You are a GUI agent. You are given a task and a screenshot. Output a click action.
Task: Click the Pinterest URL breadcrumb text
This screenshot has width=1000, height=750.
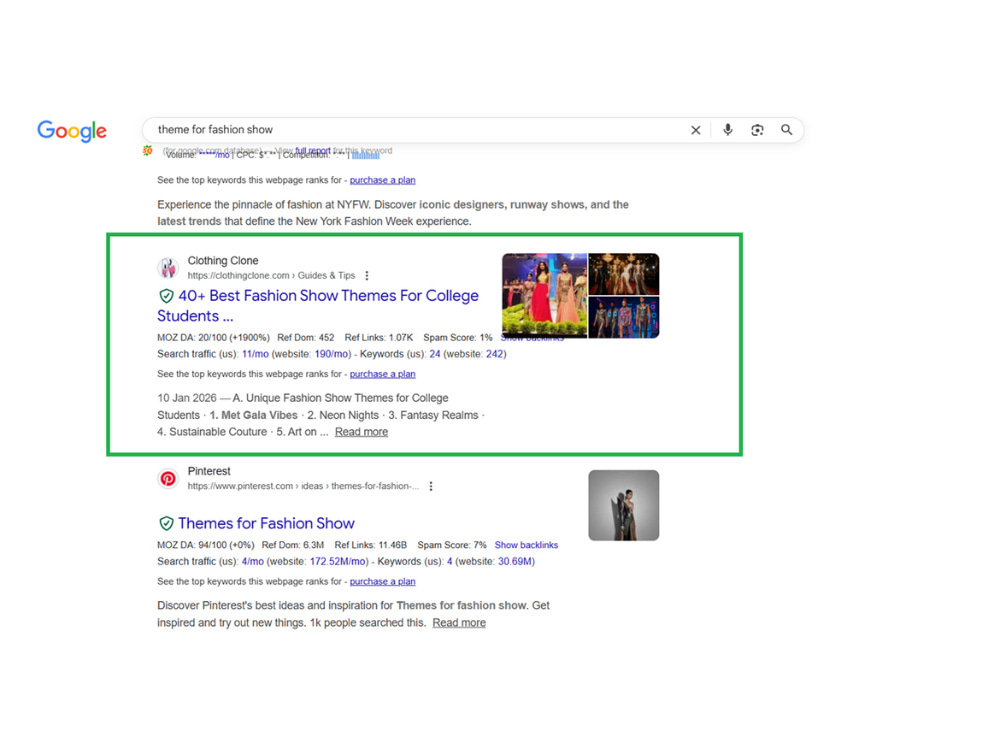point(303,486)
